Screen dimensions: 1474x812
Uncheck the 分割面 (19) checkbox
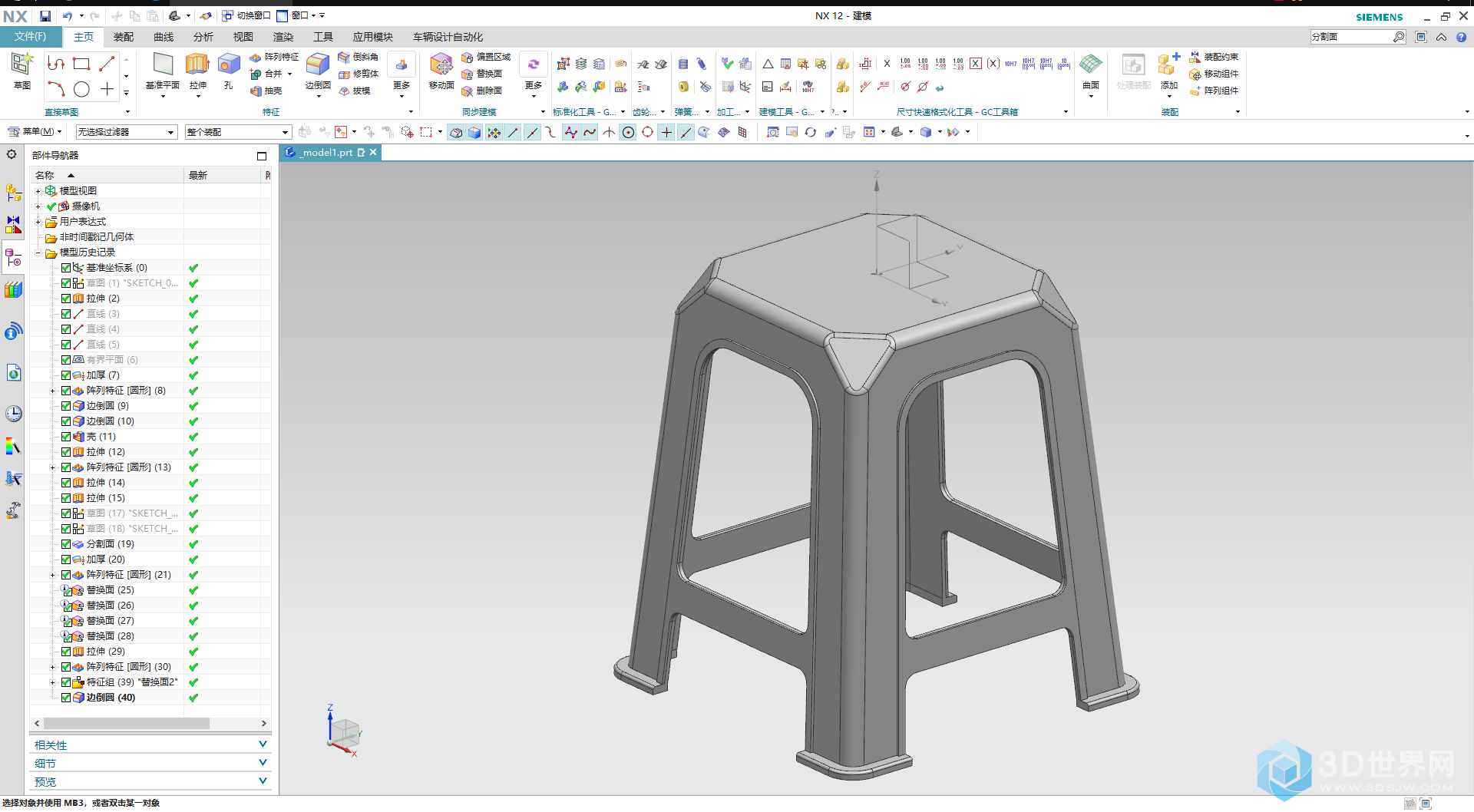[66, 544]
